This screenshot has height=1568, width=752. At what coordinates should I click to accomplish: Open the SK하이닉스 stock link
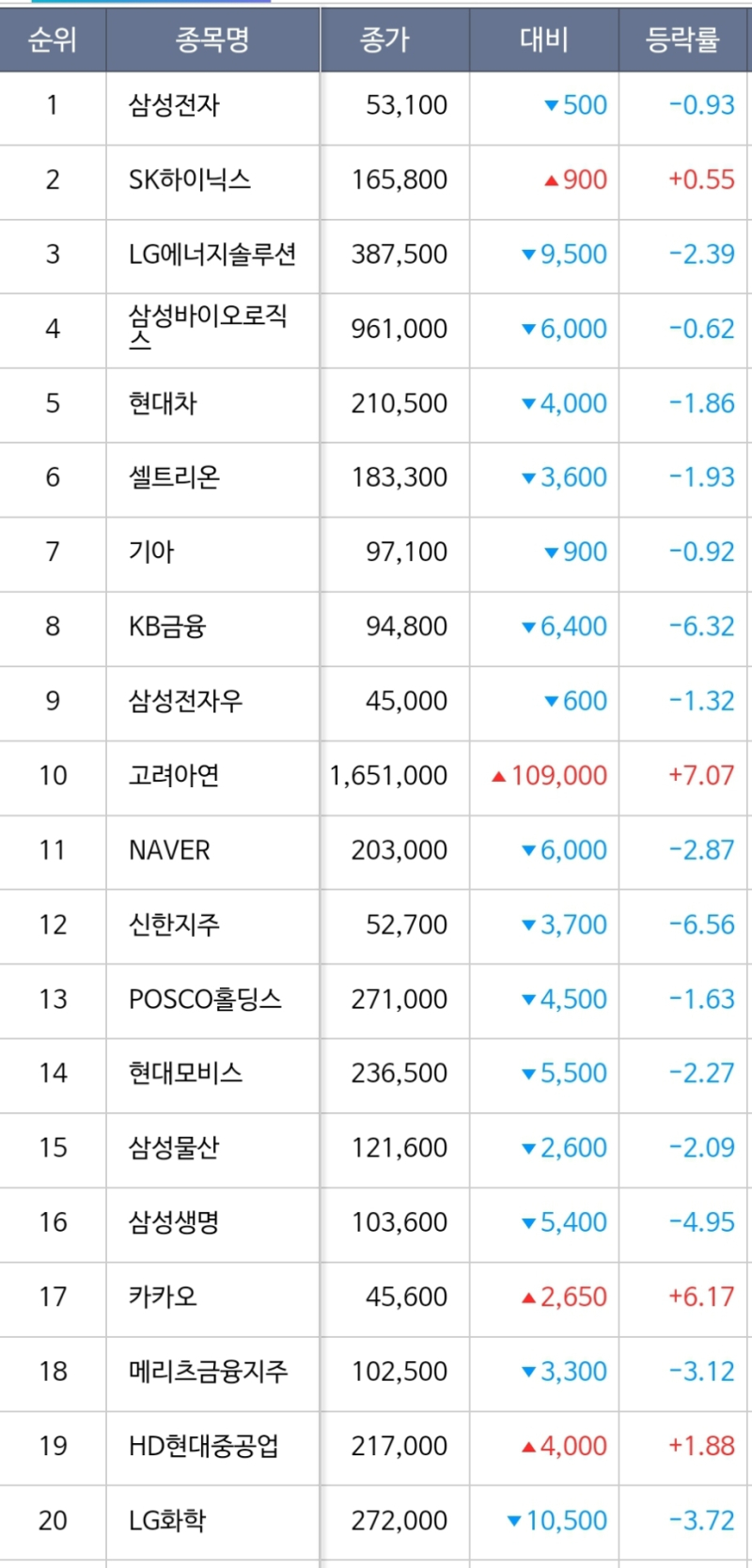click(x=190, y=179)
